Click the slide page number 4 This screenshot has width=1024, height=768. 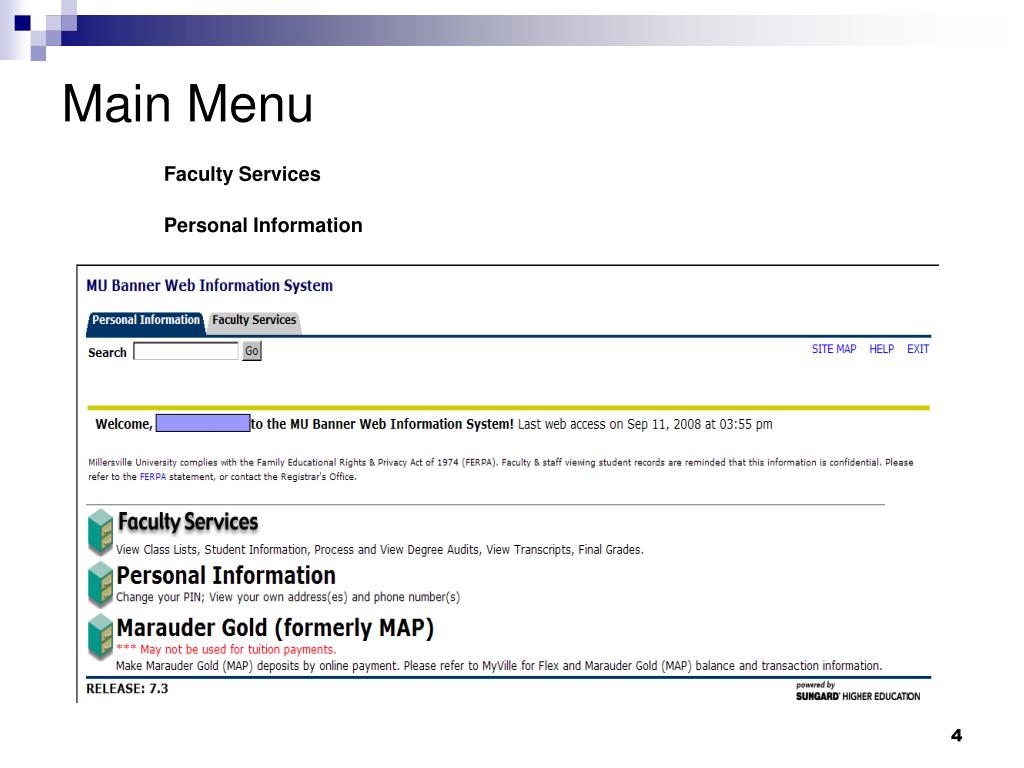pyautogui.click(x=956, y=735)
